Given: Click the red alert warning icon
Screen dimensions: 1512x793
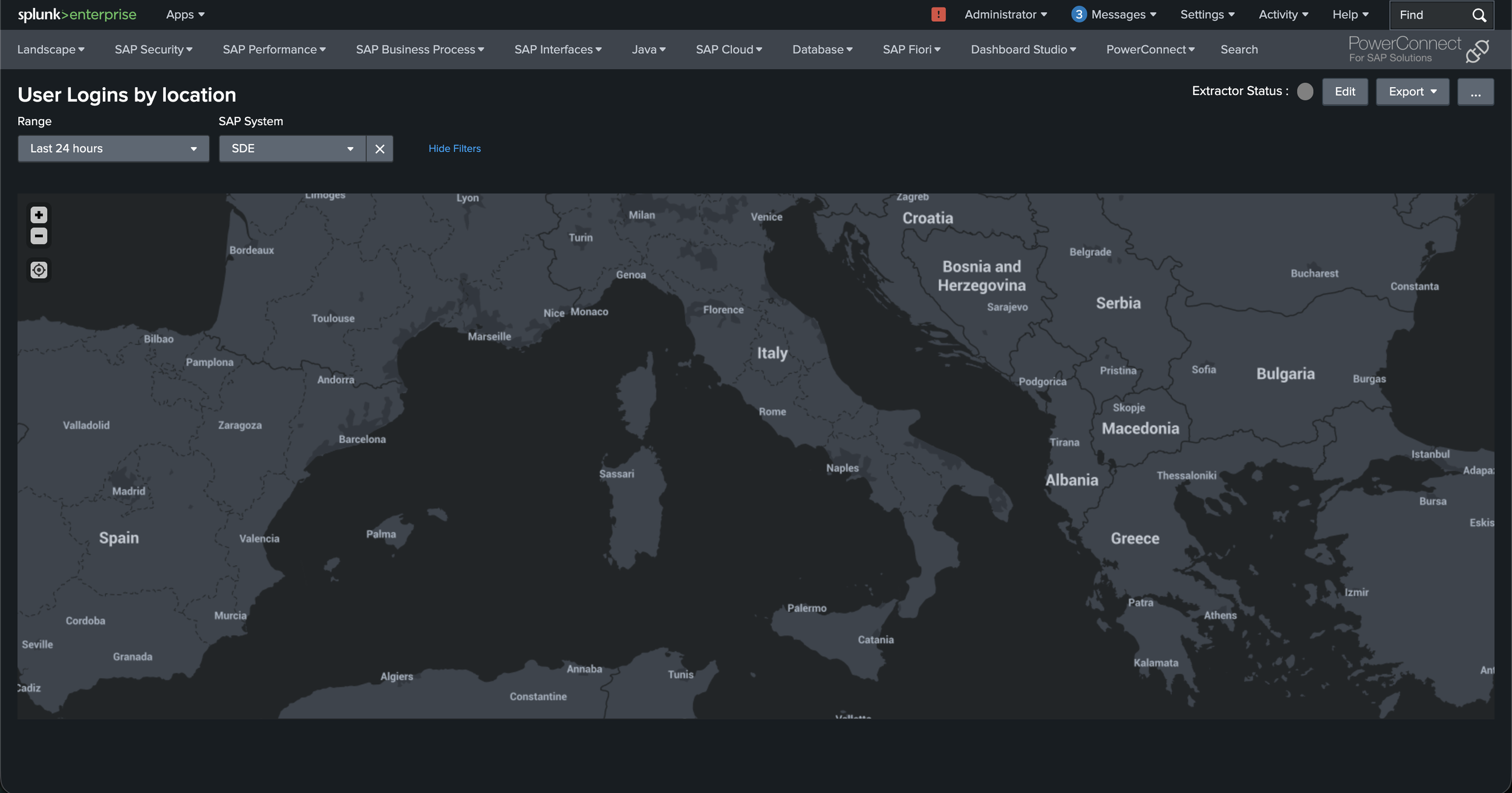Looking at the screenshot, I should coord(938,15).
